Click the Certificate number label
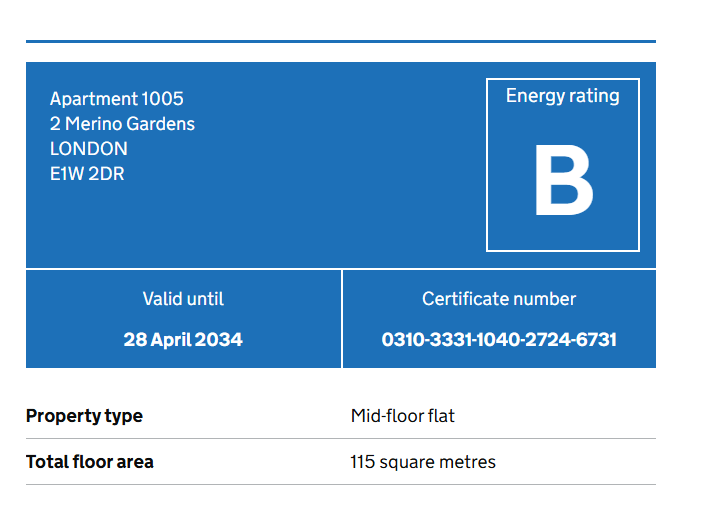Screen dimensions: 717x521 [499, 299]
